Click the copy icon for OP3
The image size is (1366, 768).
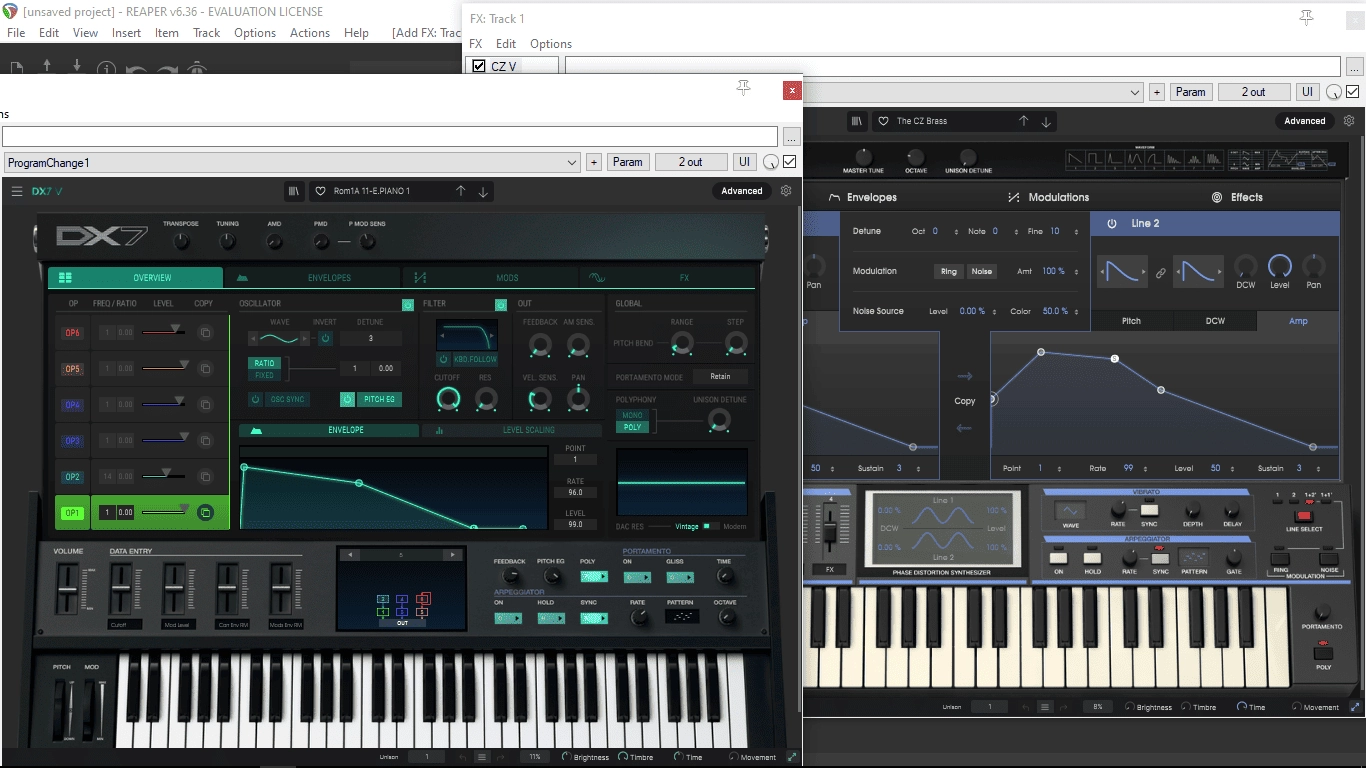(205, 441)
